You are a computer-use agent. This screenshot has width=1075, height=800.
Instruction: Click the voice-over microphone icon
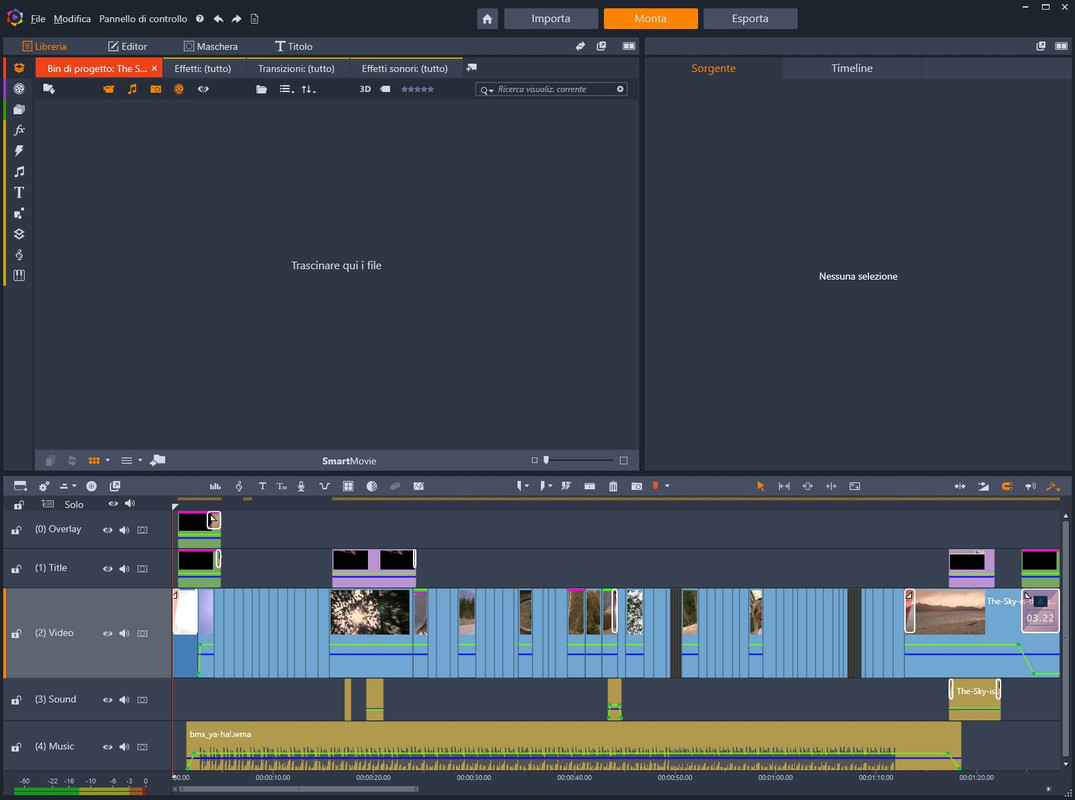tap(301, 486)
